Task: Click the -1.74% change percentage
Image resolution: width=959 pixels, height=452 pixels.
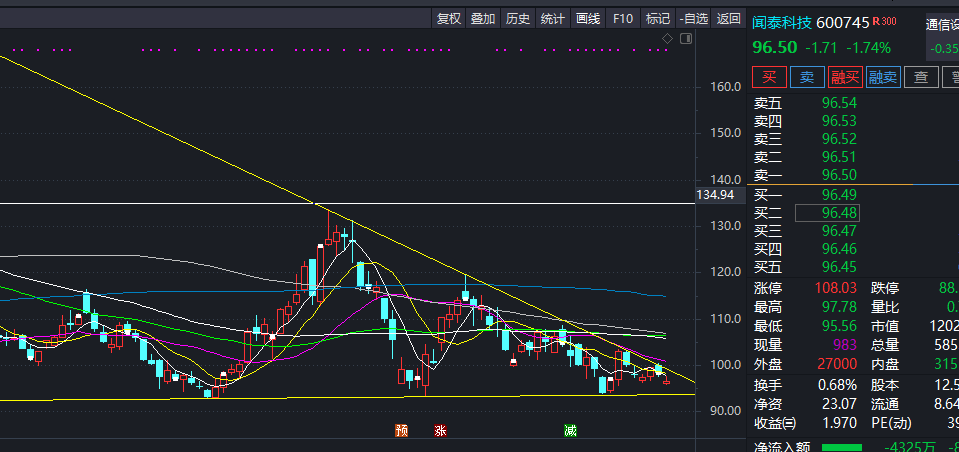Action: [868, 48]
